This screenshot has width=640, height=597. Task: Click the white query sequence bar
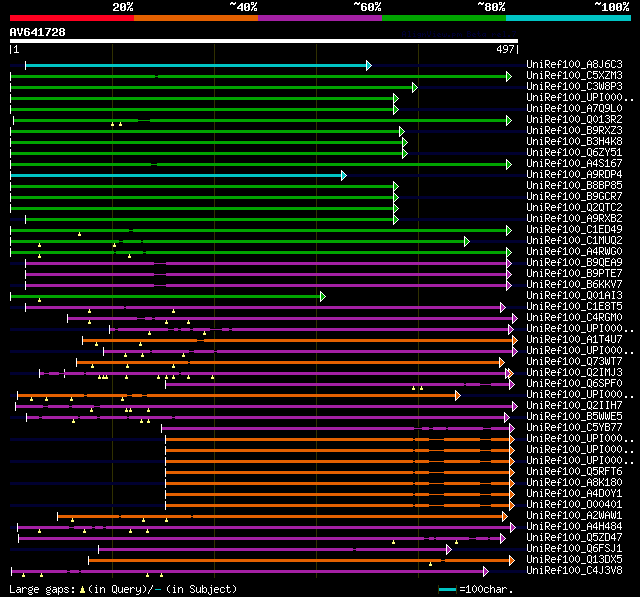264,41
